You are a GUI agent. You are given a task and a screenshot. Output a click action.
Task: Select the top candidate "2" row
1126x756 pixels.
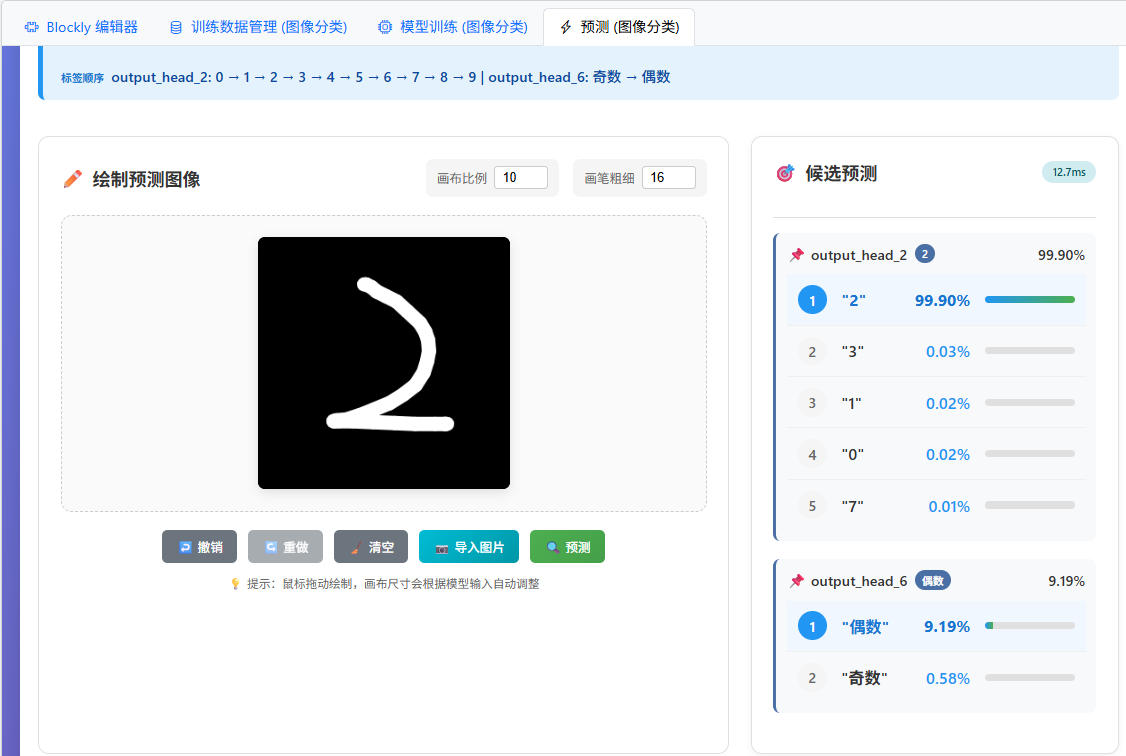[936, 300]
